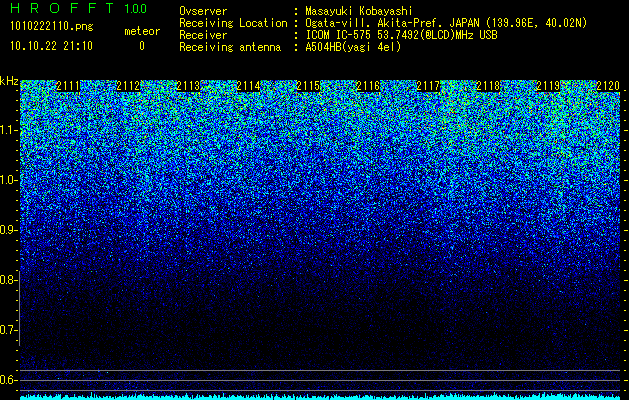Click the 0.7 frequency axis label
629x400 pixels.
[7, 330]
